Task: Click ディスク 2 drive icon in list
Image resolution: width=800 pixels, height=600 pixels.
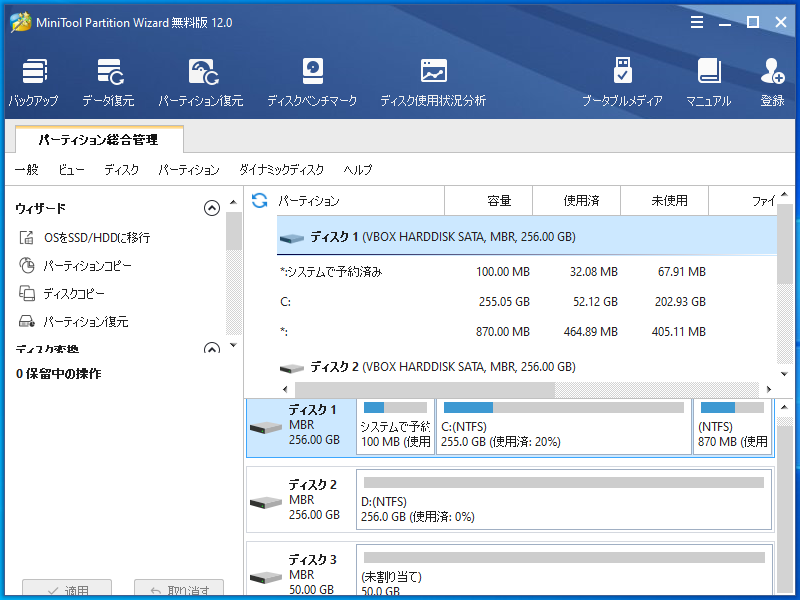Action: coord(292,367)
